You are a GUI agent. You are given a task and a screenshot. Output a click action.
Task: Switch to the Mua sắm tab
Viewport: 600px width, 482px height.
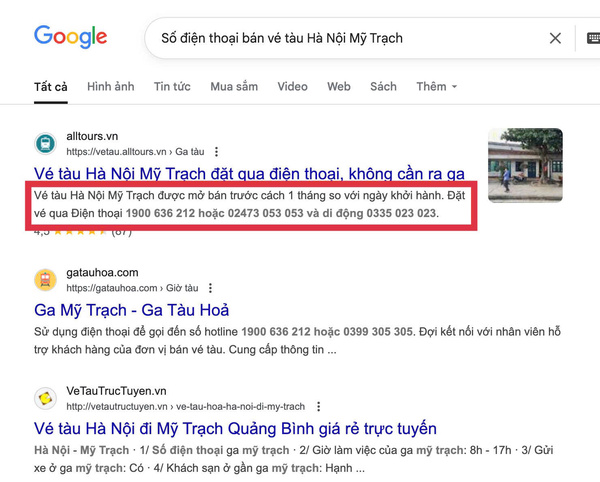point(234,86)
